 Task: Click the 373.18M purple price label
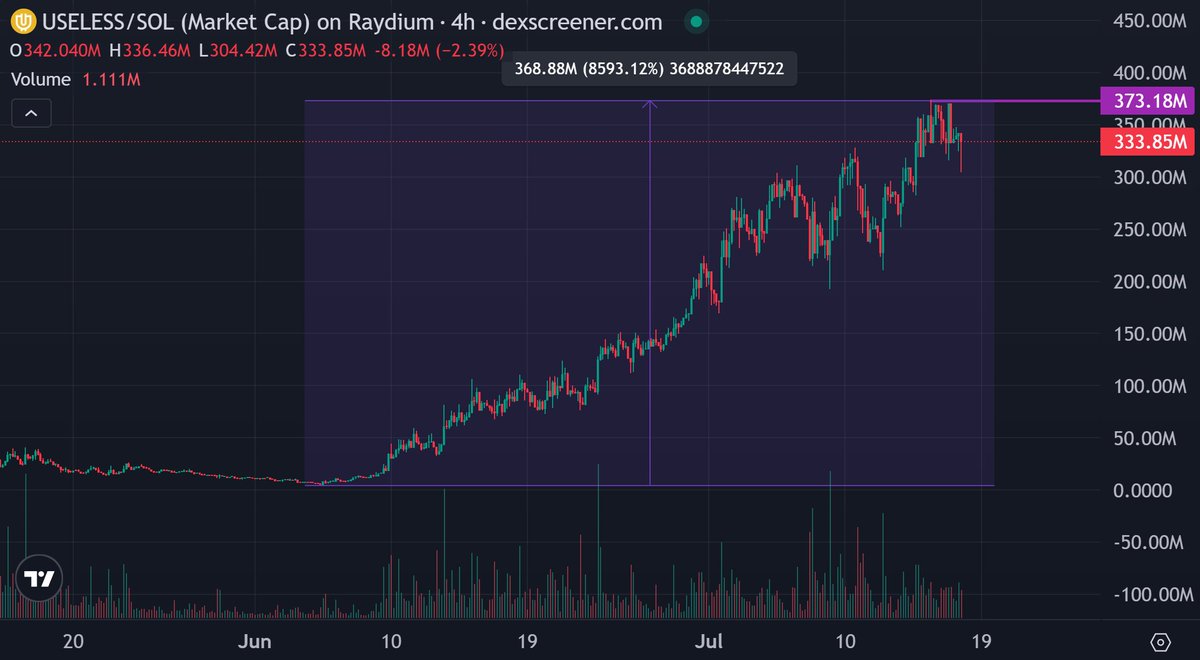1147,100
